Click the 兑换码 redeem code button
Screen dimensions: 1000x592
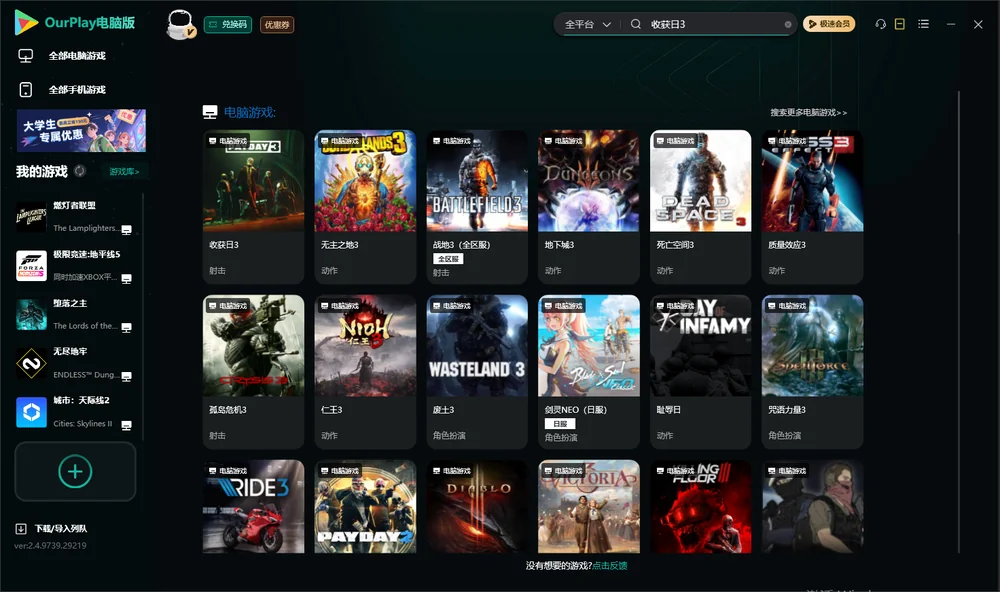point(228,24)
